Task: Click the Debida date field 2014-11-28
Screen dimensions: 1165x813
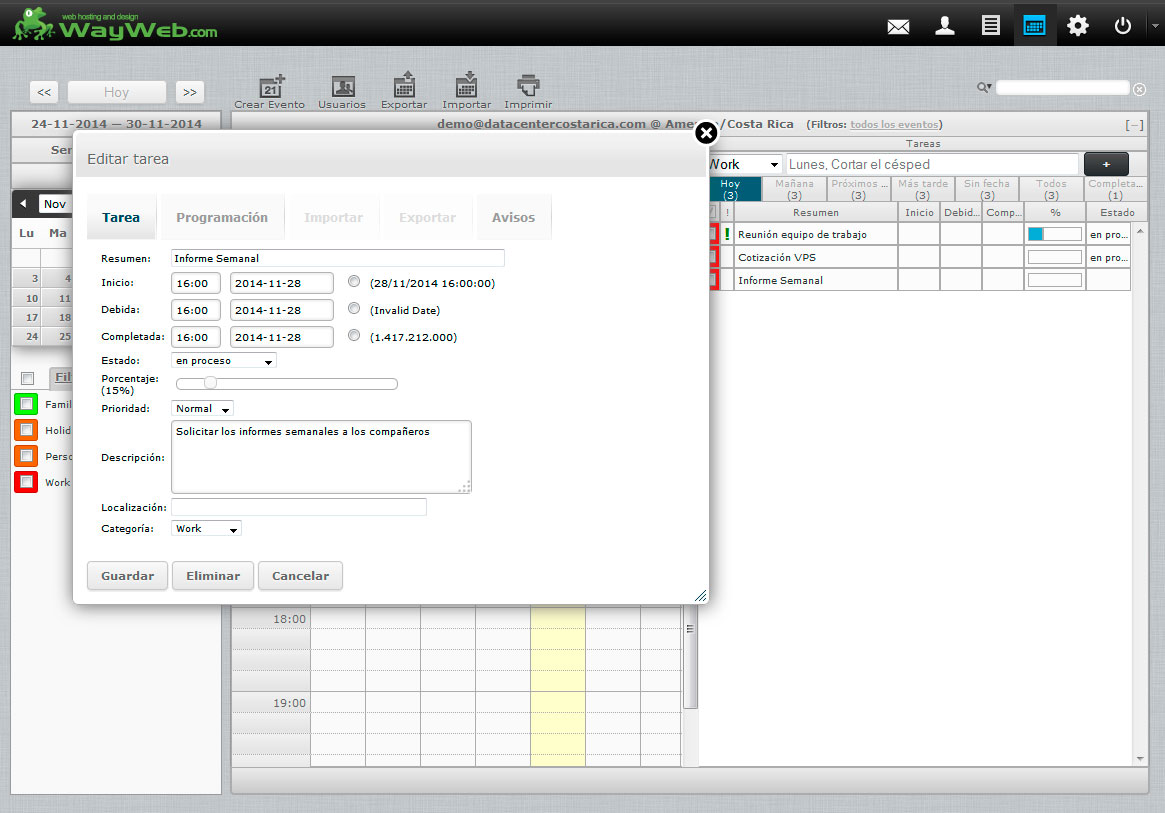Action: tap(282, 310)
